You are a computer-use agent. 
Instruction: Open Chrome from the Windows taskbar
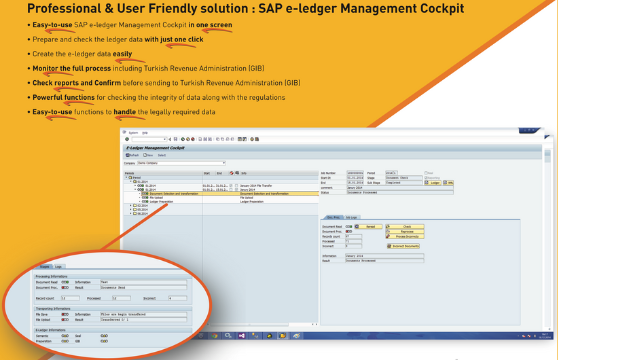[x=215, y=336]
